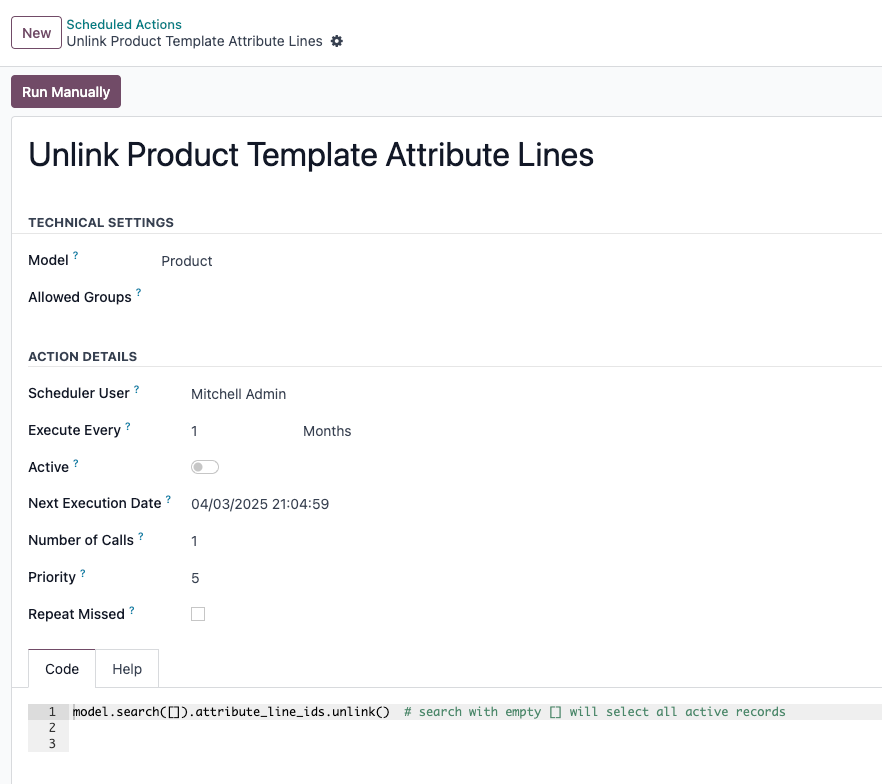Tick the Repeat Missed checkbox

198,614
